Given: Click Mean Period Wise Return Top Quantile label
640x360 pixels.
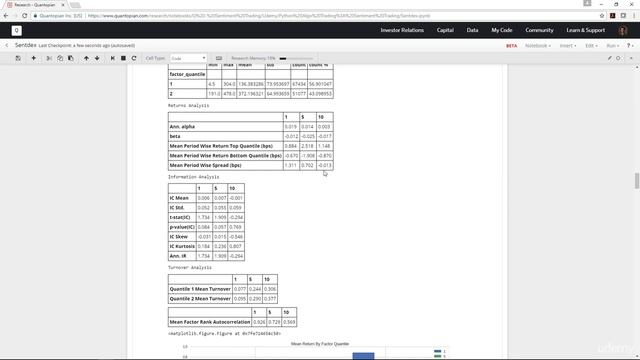Looking at the screenshot, I should [221, 146].
